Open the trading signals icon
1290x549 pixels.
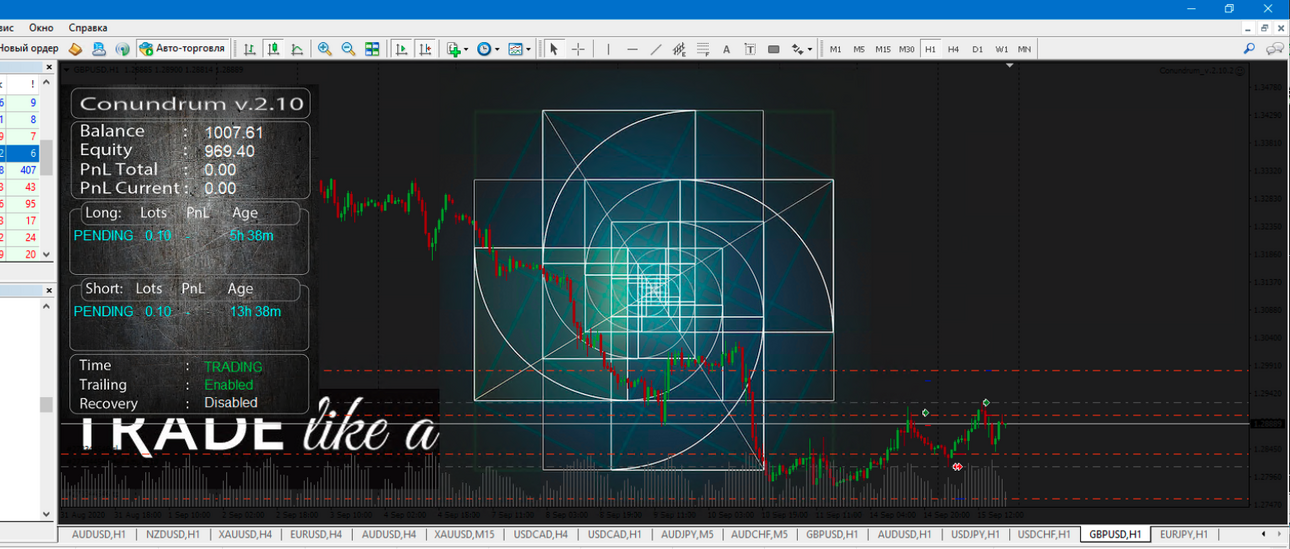99,48
